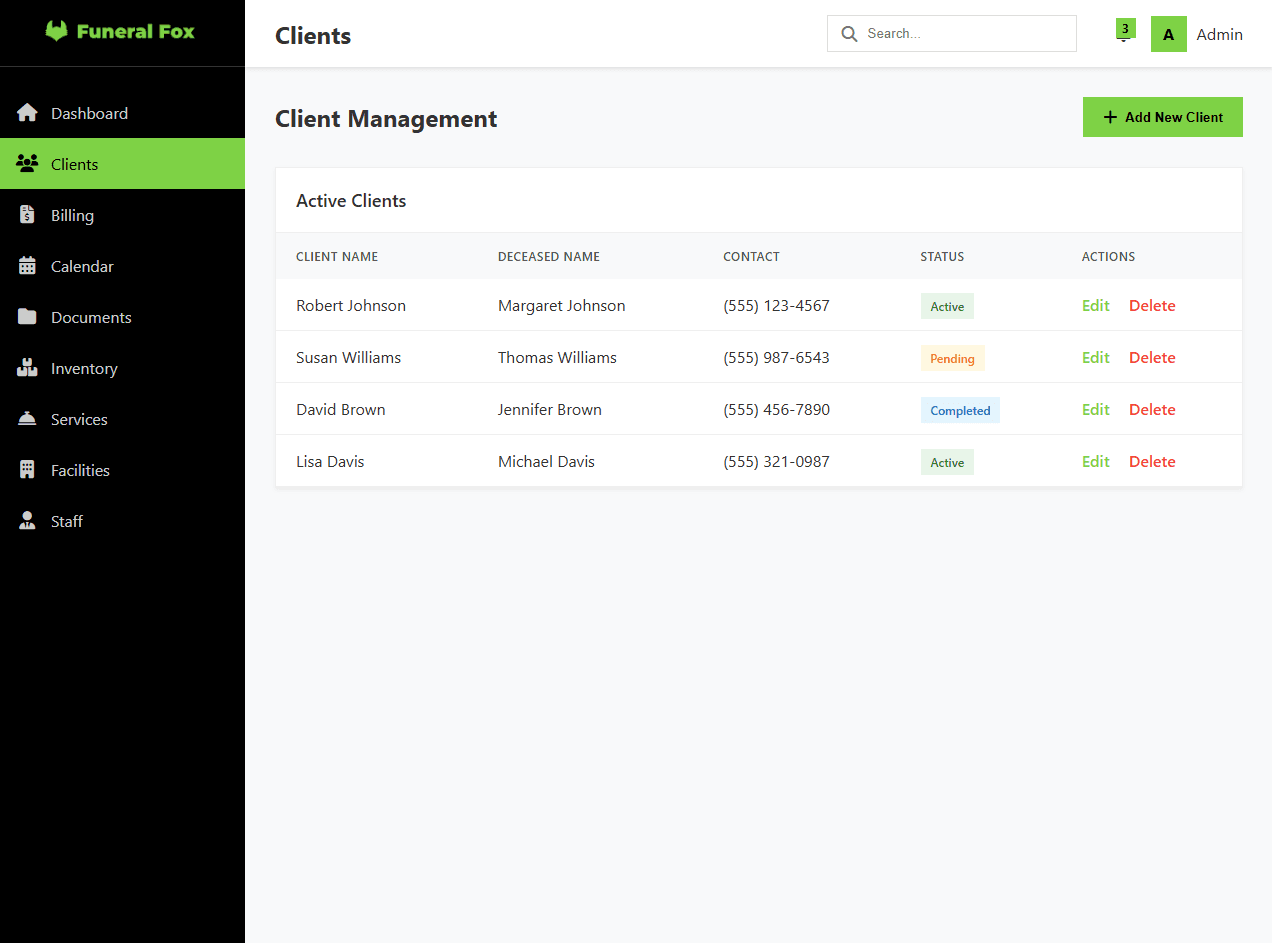Select the Services icon in the sidebar
This screenshot has width=1272, height=943.
pyautogui.click(x=26, y=418)
